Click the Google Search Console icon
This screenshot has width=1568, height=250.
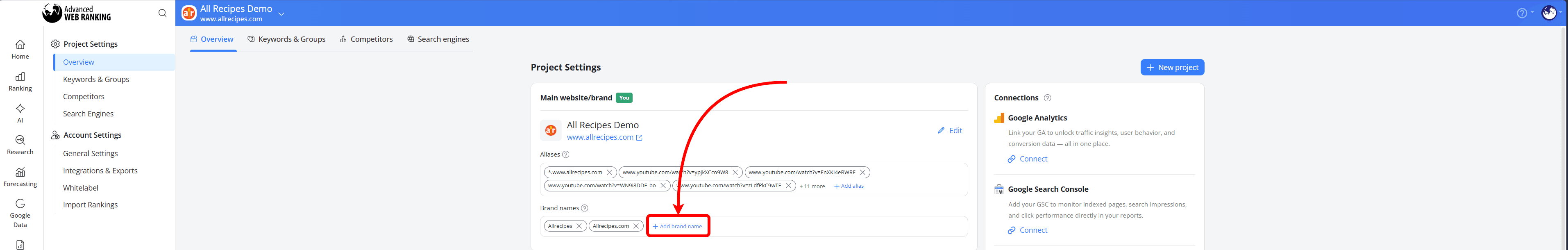point(999,189)
